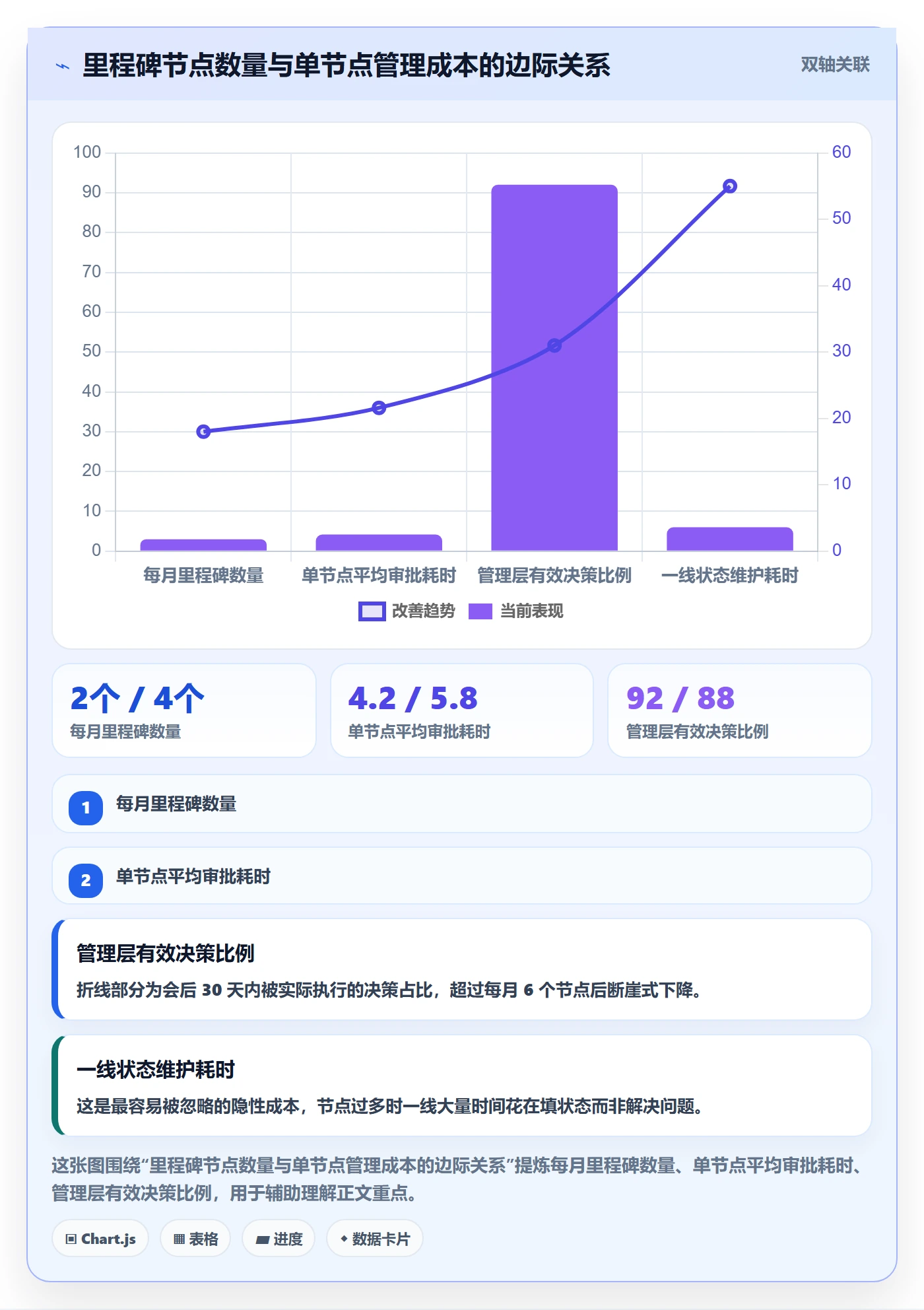Click the 单节点平均审批耗时 bar in chart
Image resolution: width=924 pixels, height=1310 pixels.
click(379, 542)
